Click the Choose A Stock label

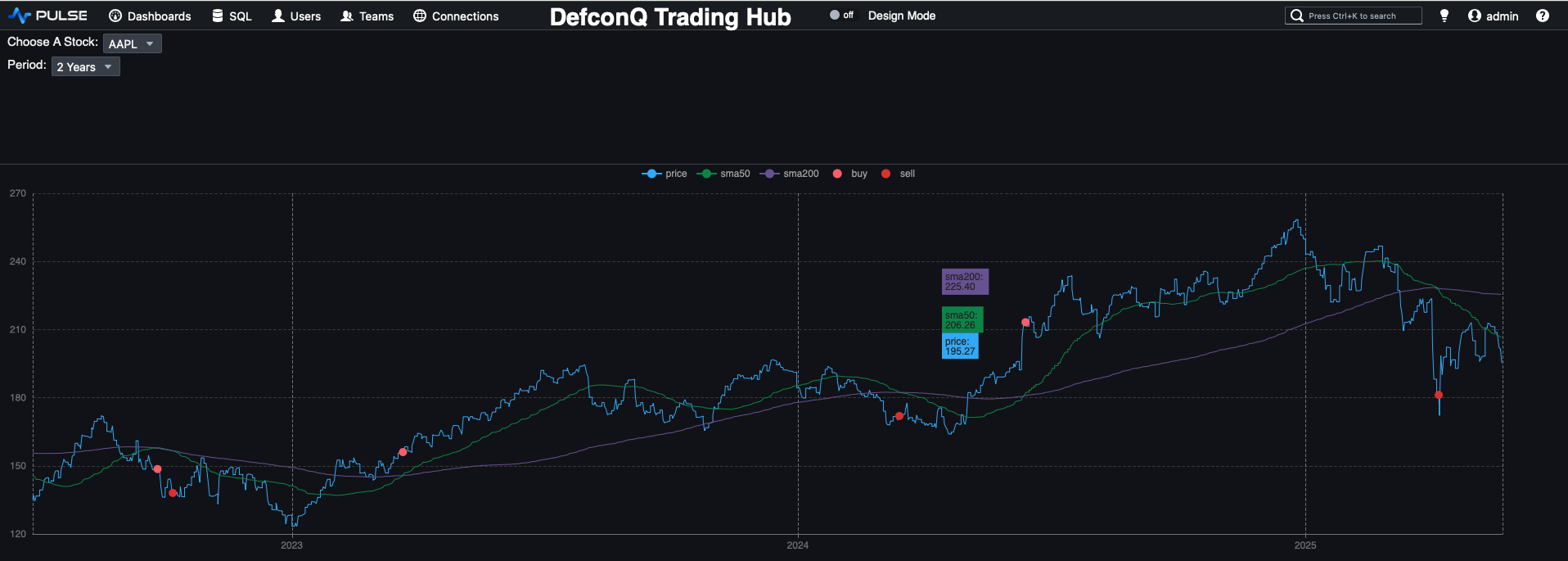[x=52, y=42]
